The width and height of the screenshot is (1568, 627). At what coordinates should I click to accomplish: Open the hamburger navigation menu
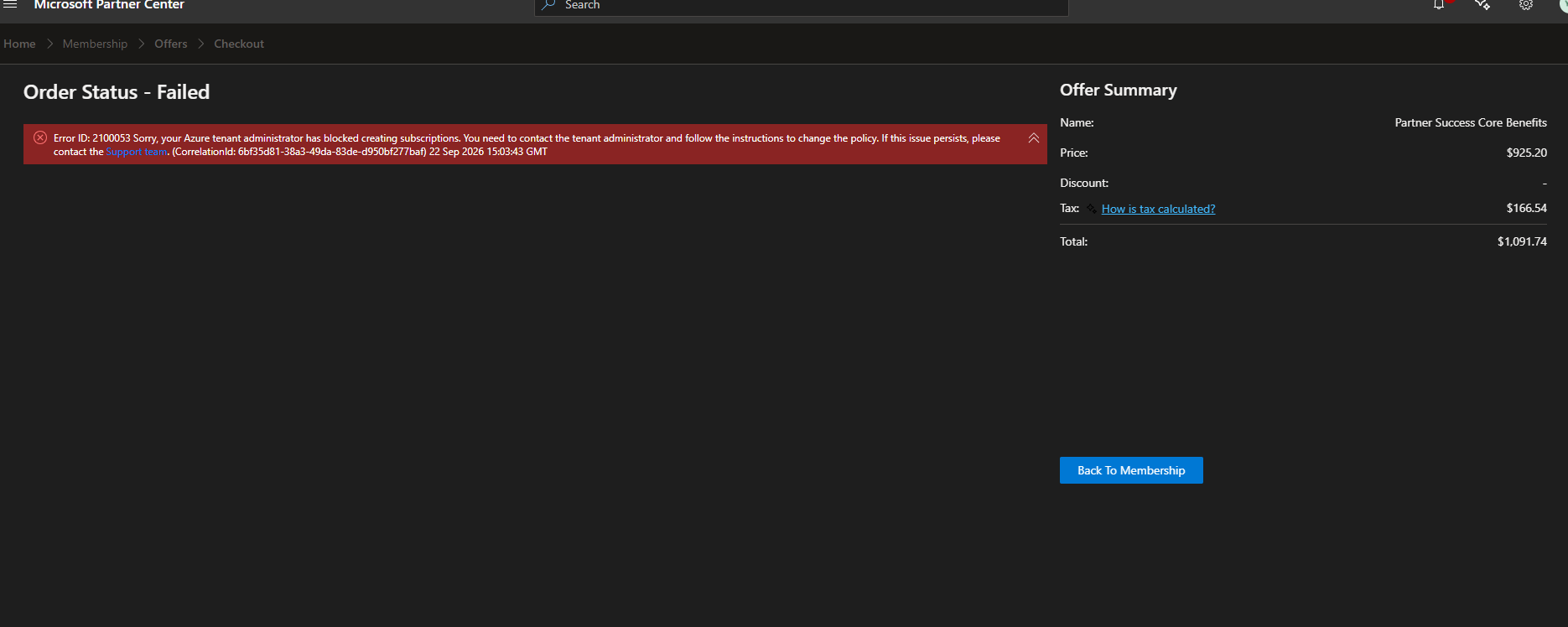10,4
